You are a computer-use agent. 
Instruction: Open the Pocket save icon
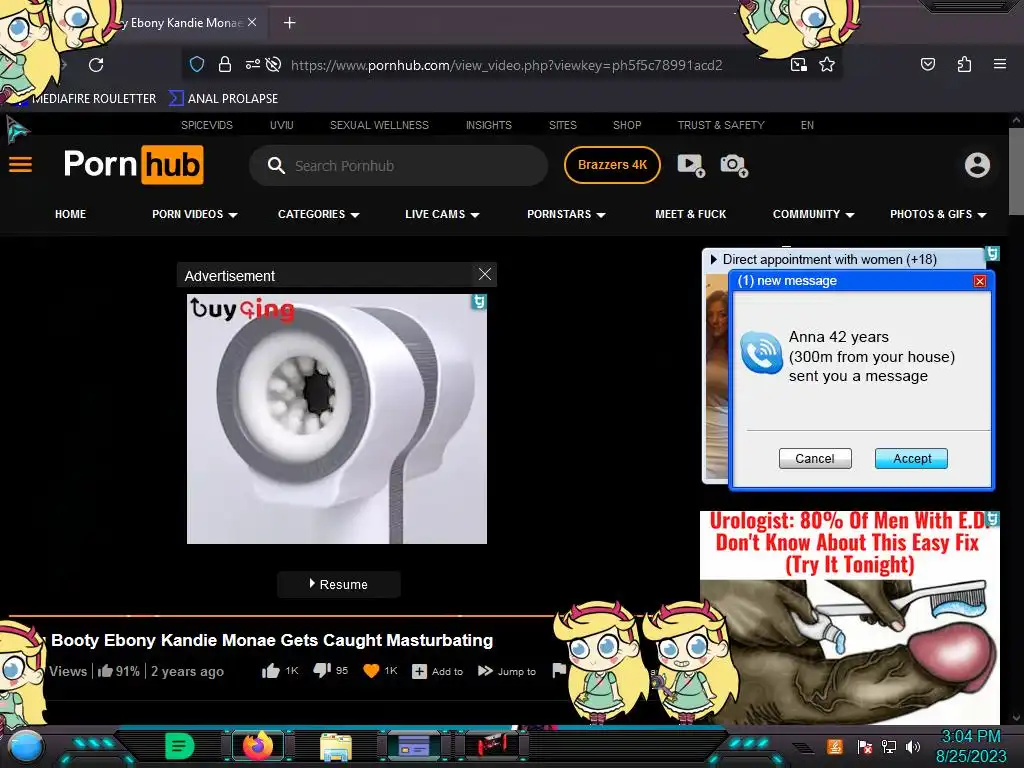point(928,64)
